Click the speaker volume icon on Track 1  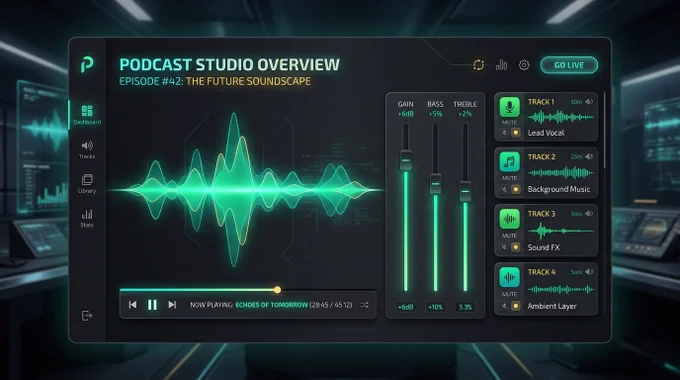coord(589,102)
